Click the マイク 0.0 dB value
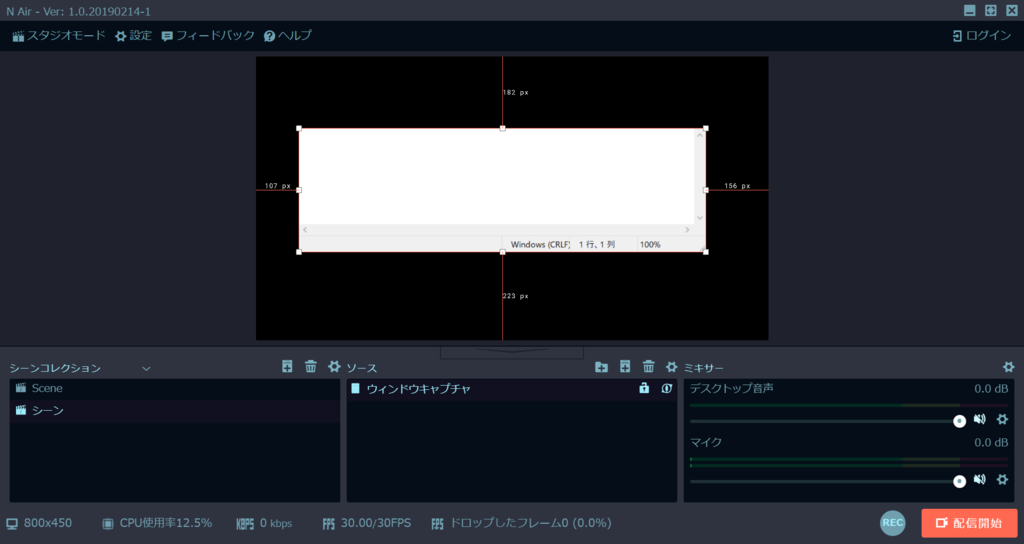The height and width of the screenshot is (544, 1024). 991,443
